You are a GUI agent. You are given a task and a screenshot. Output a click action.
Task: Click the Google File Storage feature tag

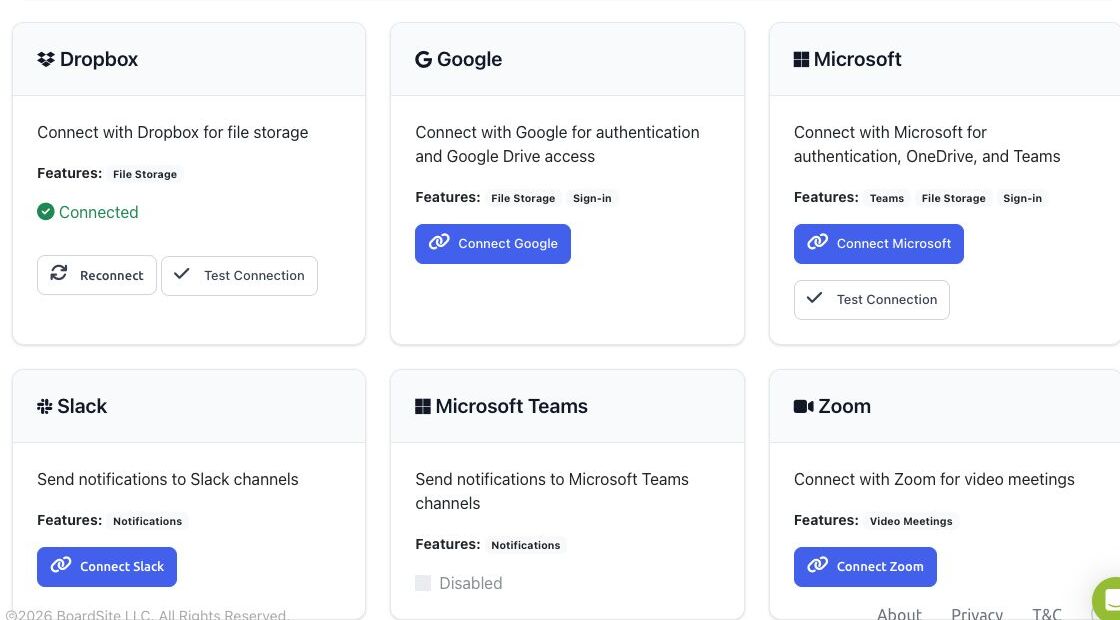(523, 199)
